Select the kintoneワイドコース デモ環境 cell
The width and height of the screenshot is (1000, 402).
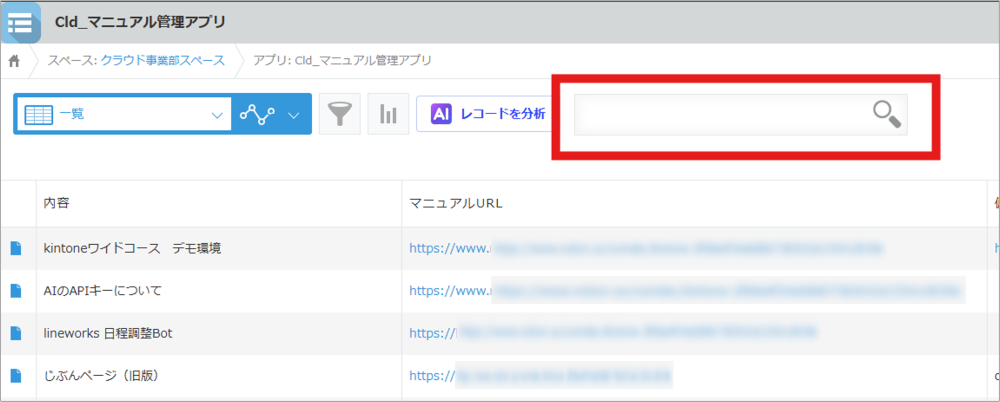tap(219, 249)
